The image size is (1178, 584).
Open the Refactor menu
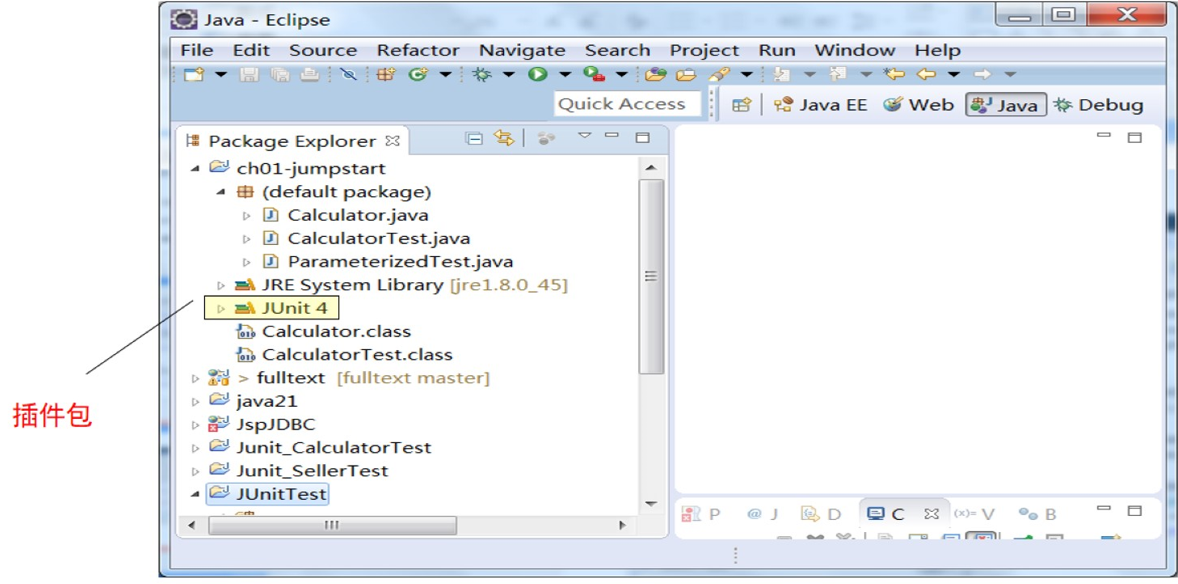418,50
